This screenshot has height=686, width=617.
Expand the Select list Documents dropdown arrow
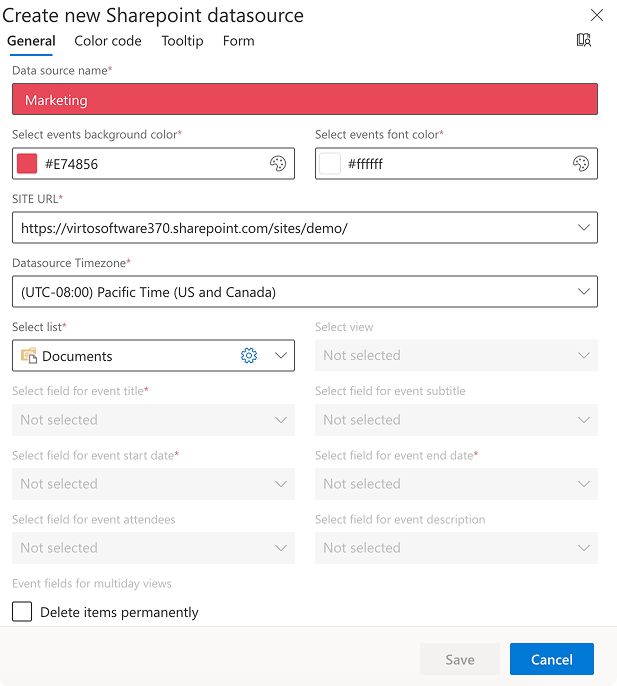281,356
